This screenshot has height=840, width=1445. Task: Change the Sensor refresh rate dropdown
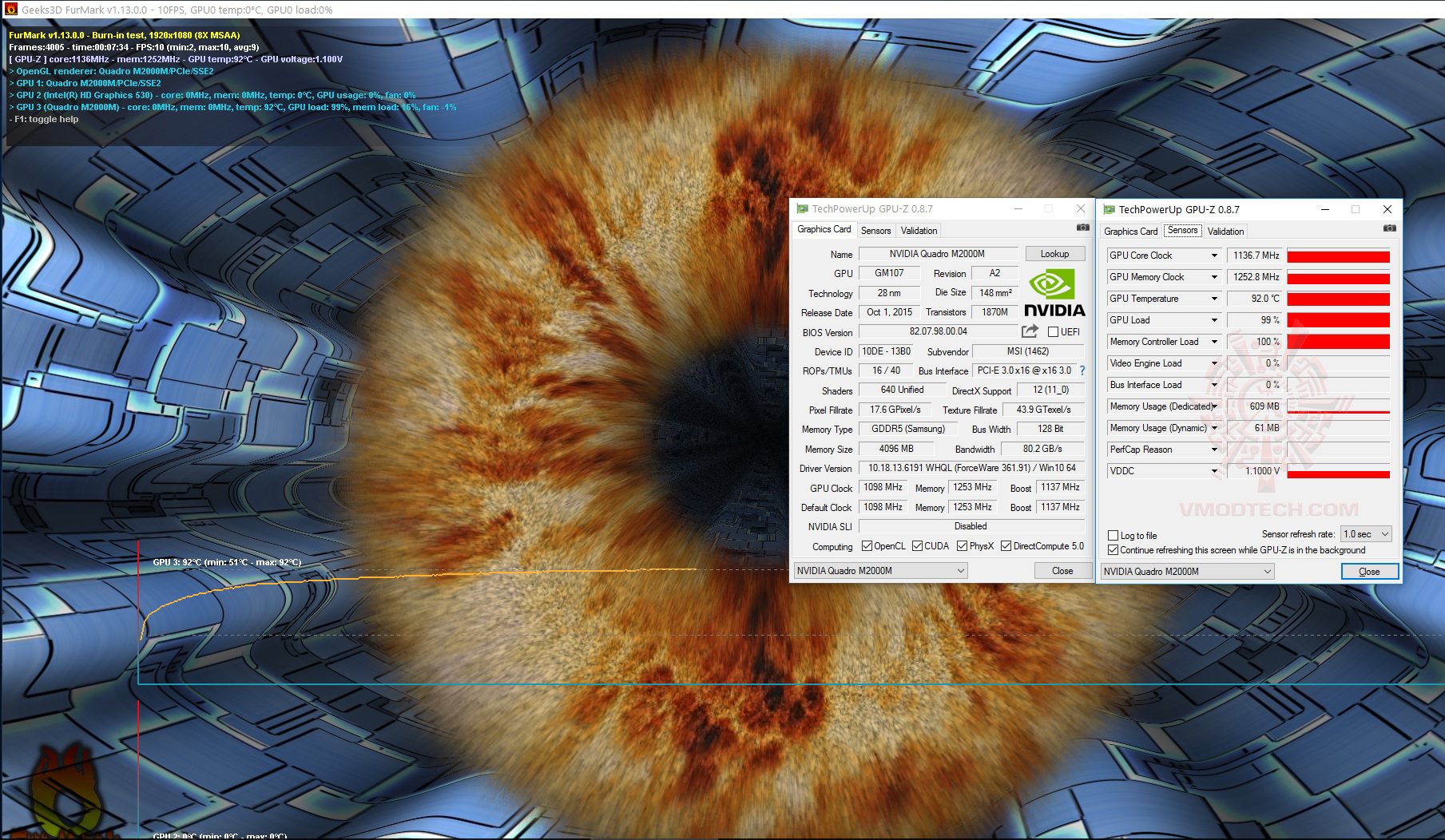(1366, 533)
